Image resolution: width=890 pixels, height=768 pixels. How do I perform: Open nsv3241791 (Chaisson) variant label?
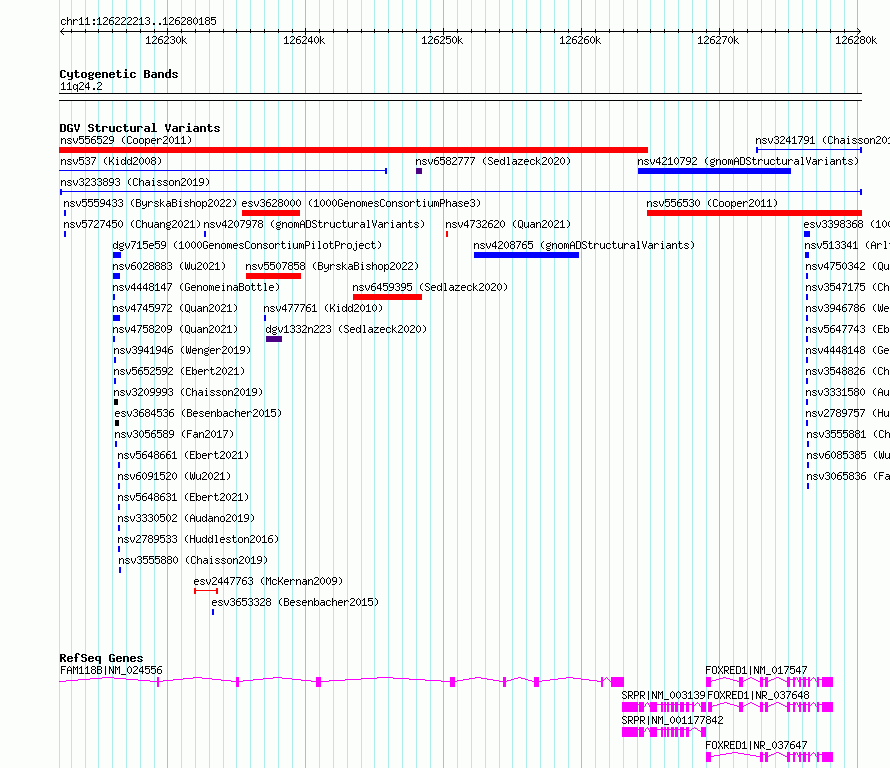click(x=822, y=140)
